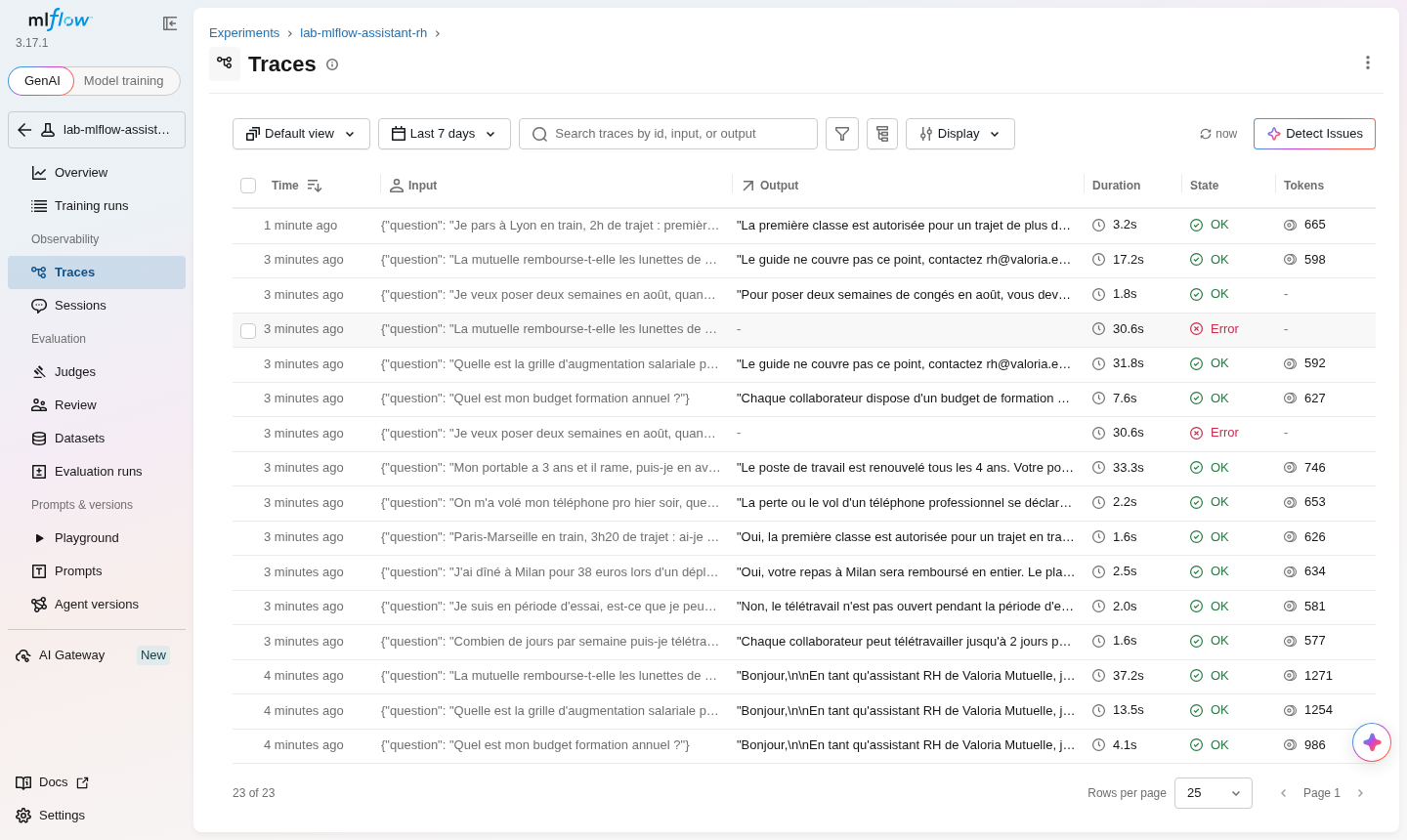The height and width of the screenshot is (840, 1407).
Task: Open Prompts in the sidebar
Action: click(96, 571)
